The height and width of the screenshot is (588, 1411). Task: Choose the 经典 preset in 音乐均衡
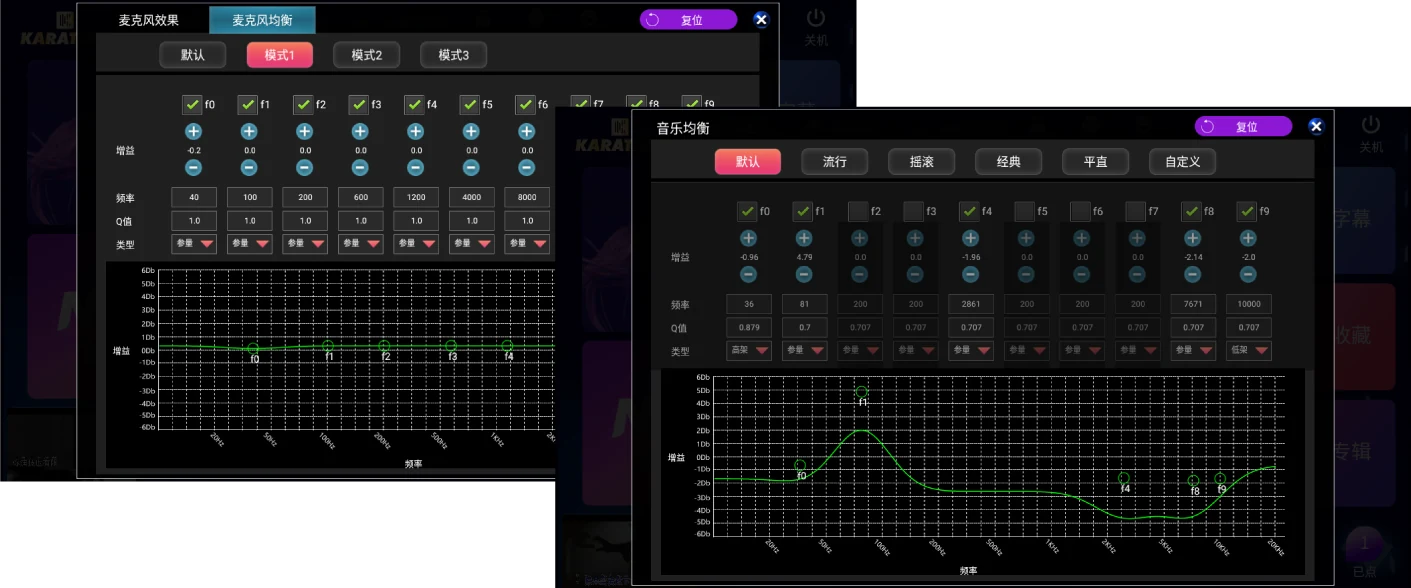coord(1009,161)
